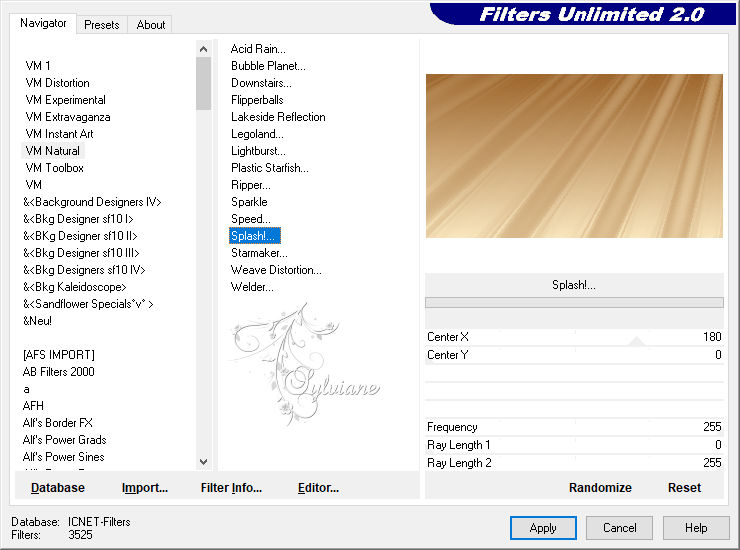Open Filter Info...
This screenshot has width=740, height=550.
[231, 488]
